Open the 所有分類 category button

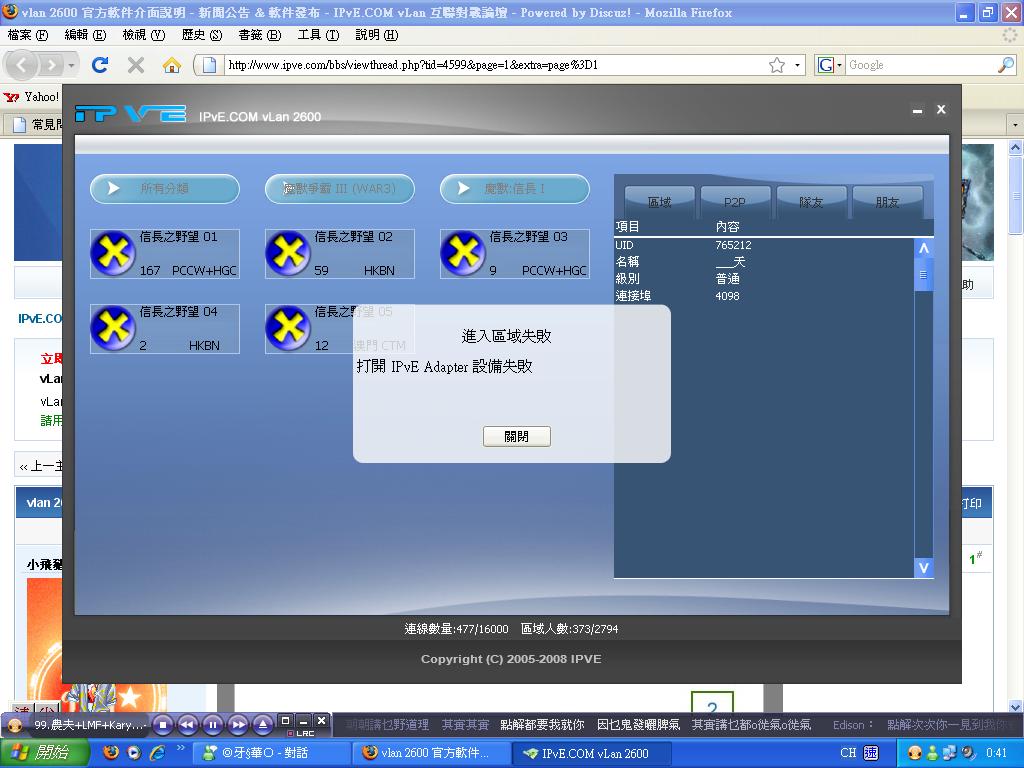(165, 189)
